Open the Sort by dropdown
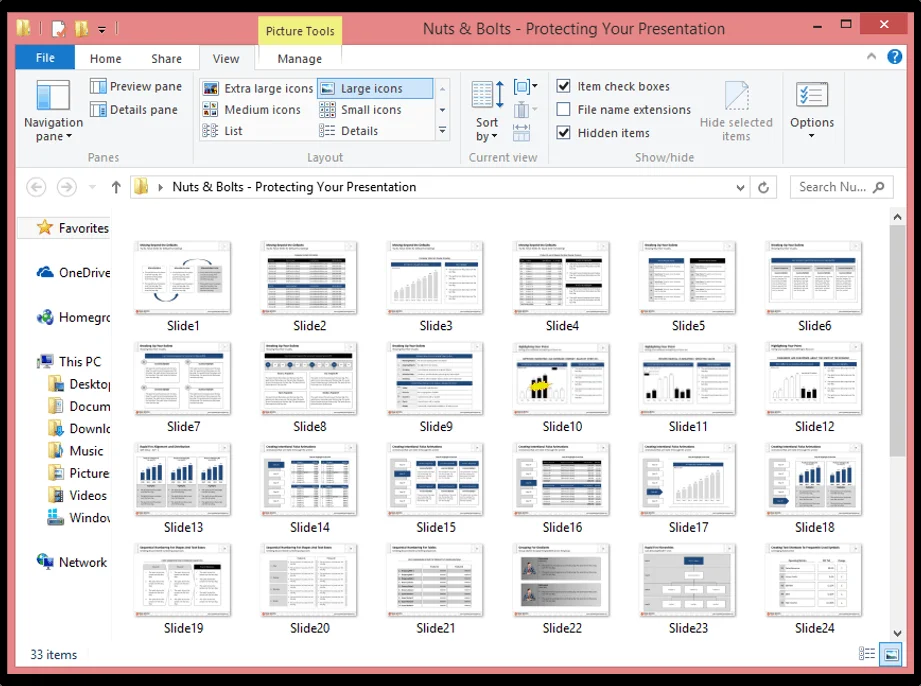 pyautogui.click(x=487, y=112)
